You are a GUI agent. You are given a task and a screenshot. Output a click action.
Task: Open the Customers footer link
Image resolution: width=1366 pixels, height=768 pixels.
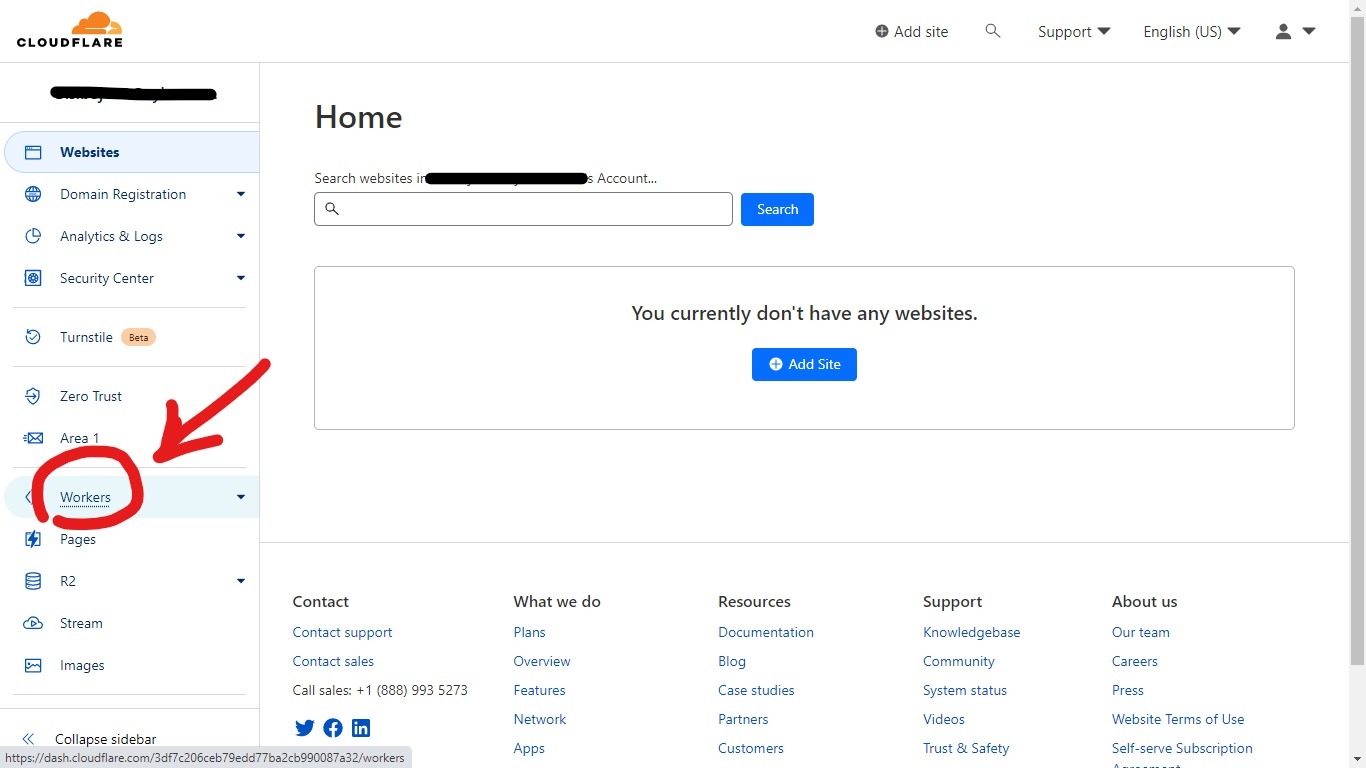pyautogui.click(x=751, y=748)
